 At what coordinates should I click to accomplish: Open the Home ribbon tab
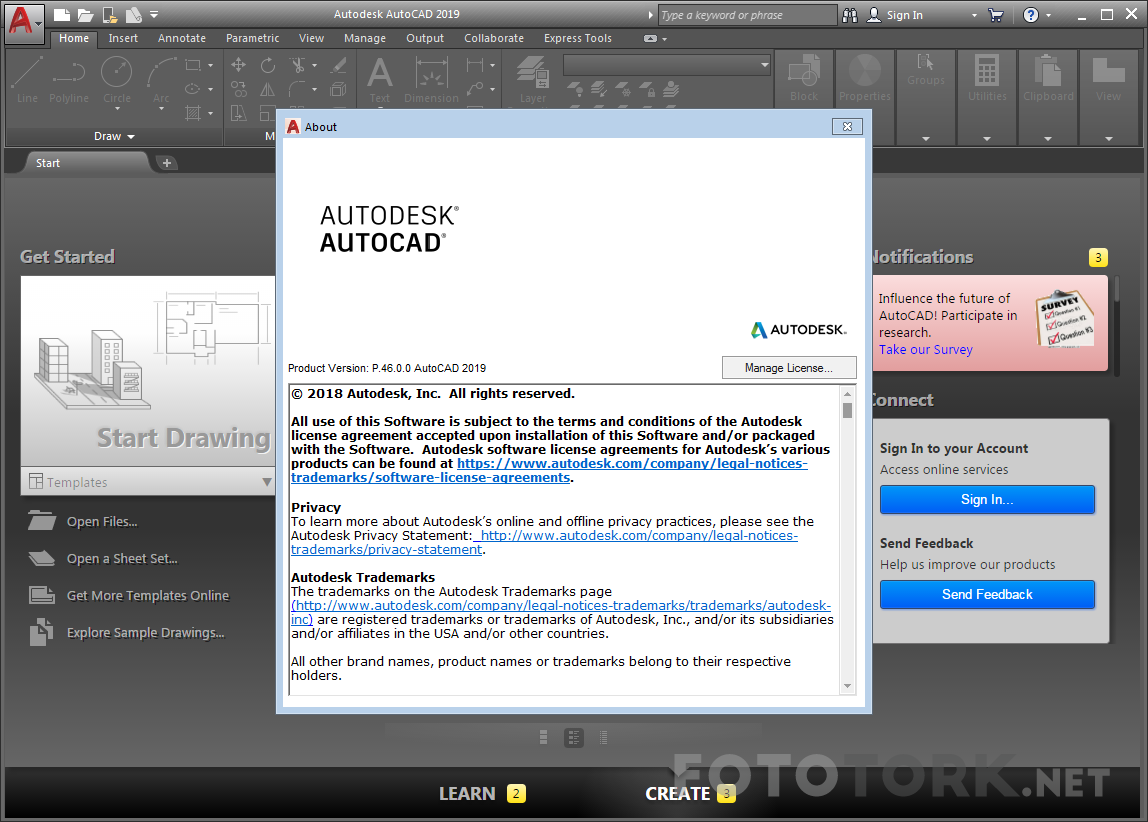pos(74,38)
